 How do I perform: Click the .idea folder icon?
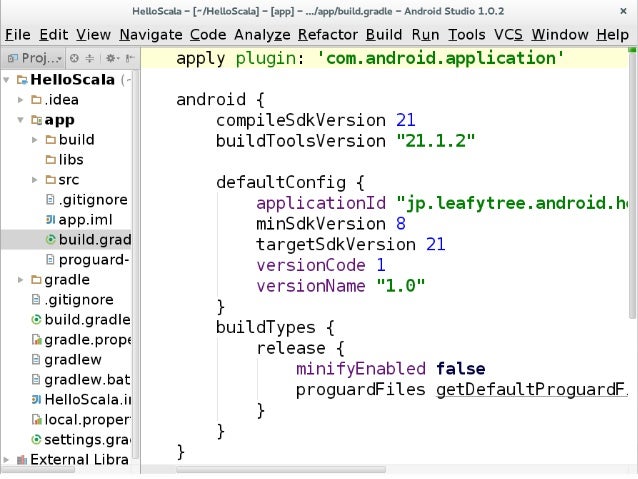(36, 100)
